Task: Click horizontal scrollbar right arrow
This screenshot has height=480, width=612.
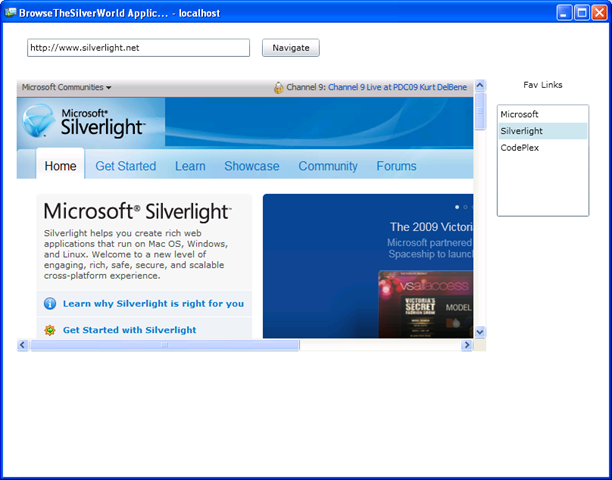Action: (467, 345)
